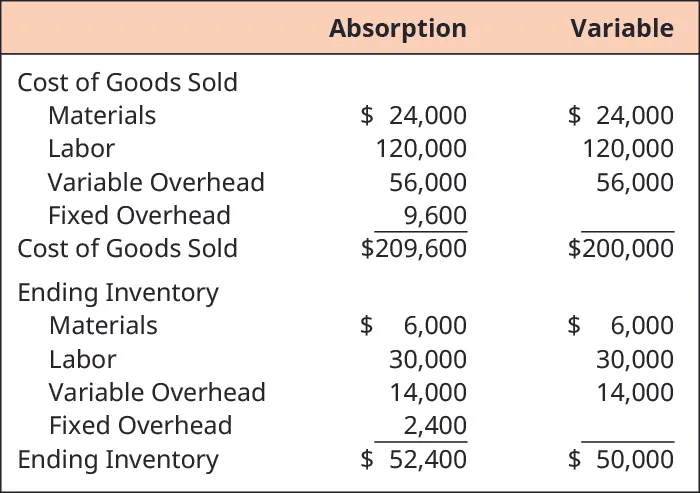Click the $200,000 variable total

point(620,248)
